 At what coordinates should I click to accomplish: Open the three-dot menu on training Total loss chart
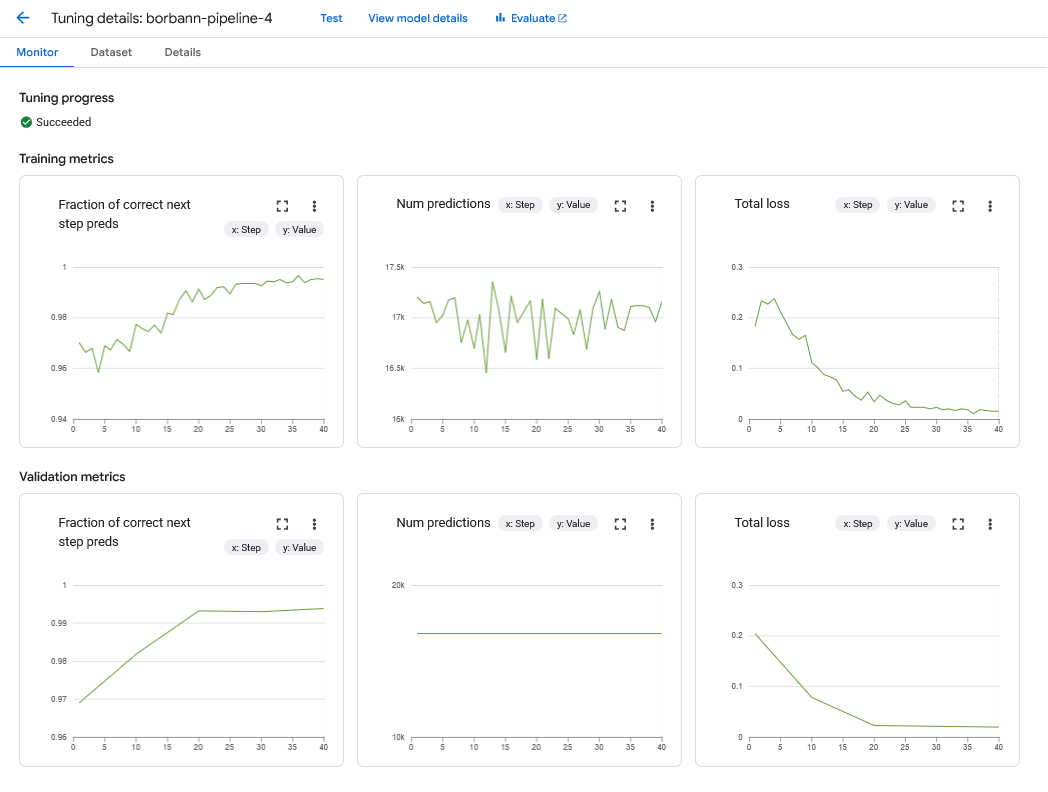click(990, 205)
